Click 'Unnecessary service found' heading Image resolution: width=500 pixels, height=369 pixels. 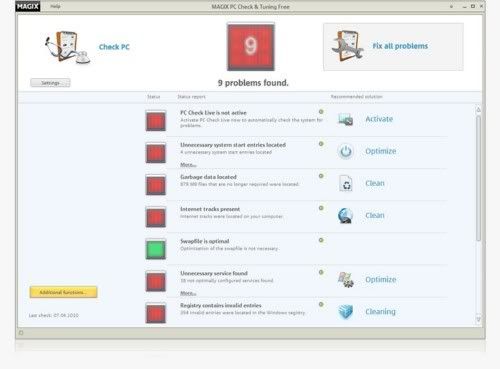[214, 273]
